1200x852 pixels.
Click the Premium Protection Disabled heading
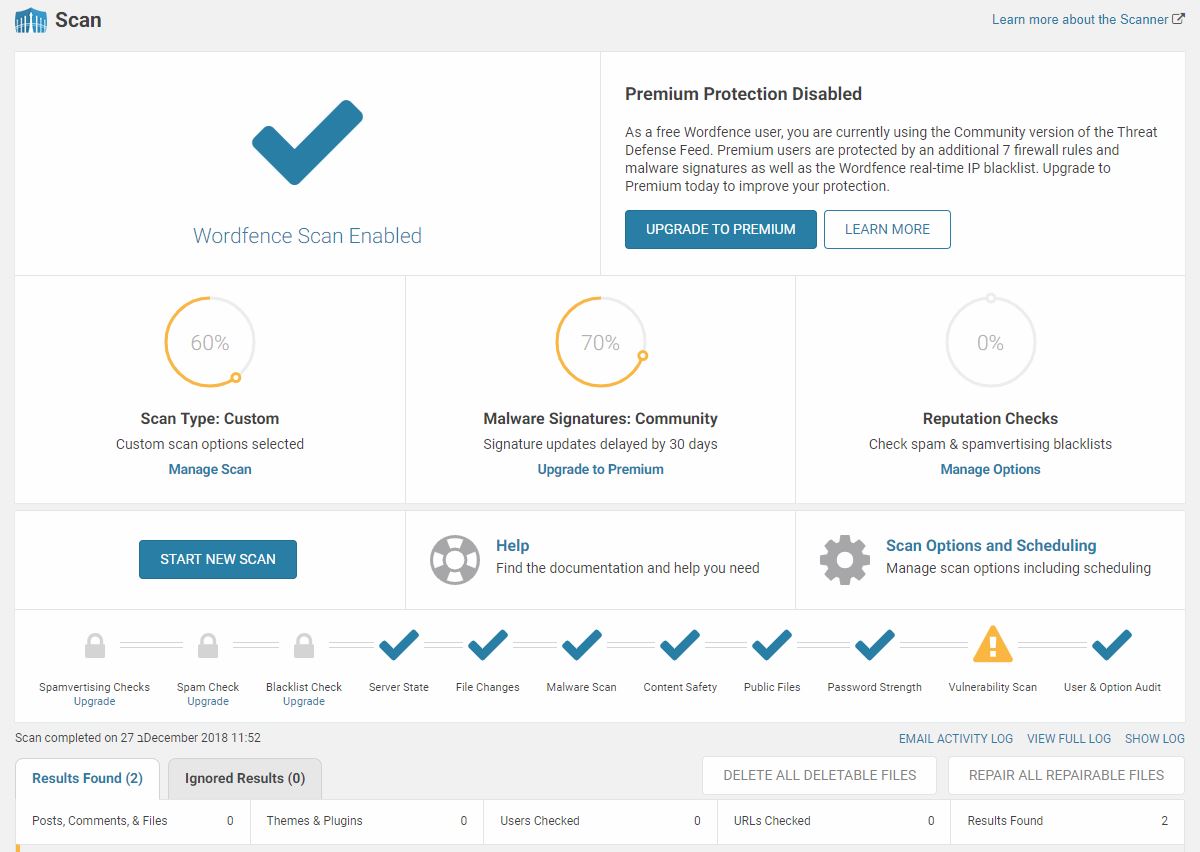743,94
